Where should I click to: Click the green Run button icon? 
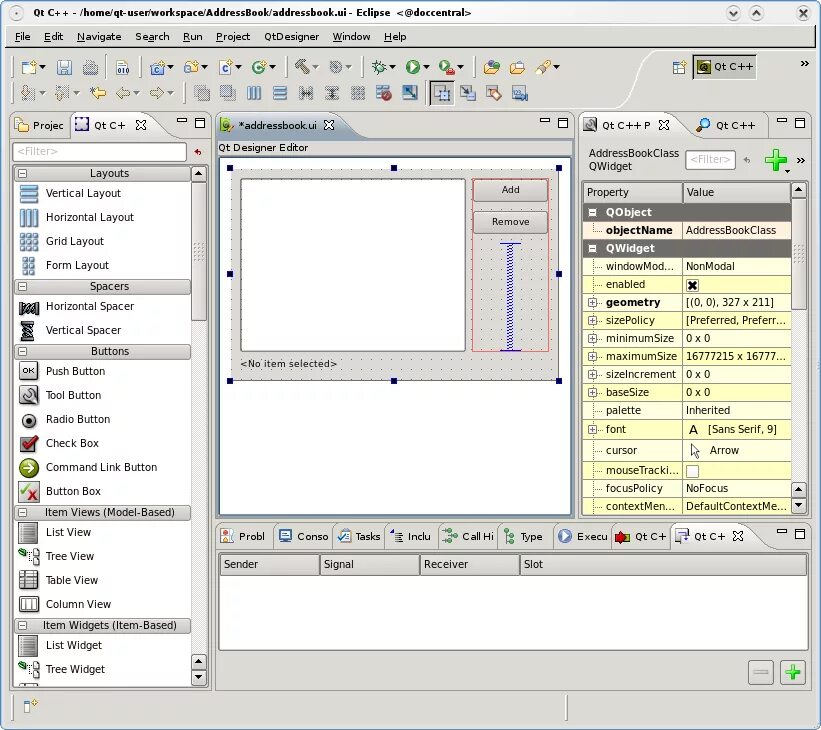point(413,67)
